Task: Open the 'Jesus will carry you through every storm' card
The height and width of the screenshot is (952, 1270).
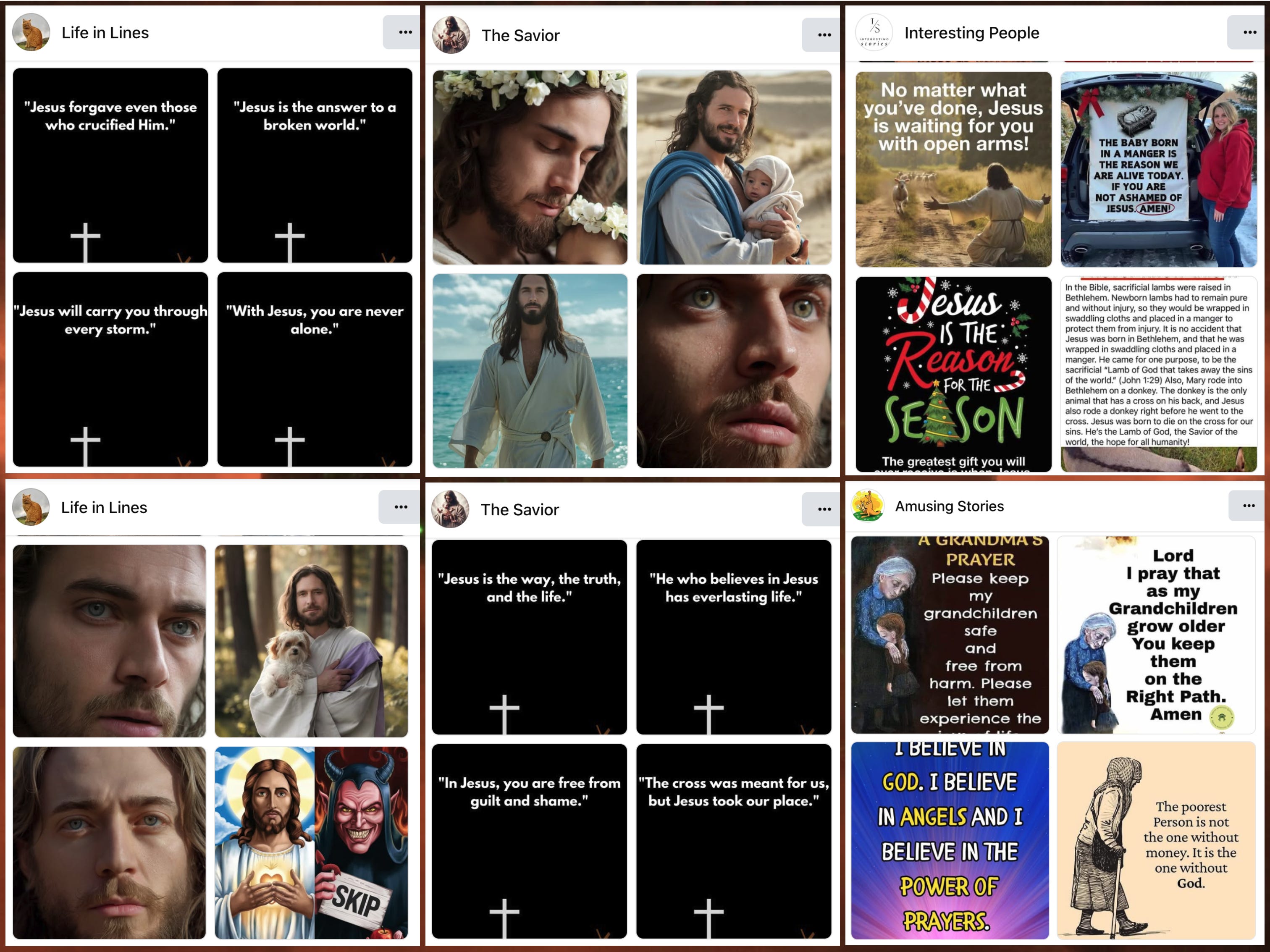Action: (110, 369)
